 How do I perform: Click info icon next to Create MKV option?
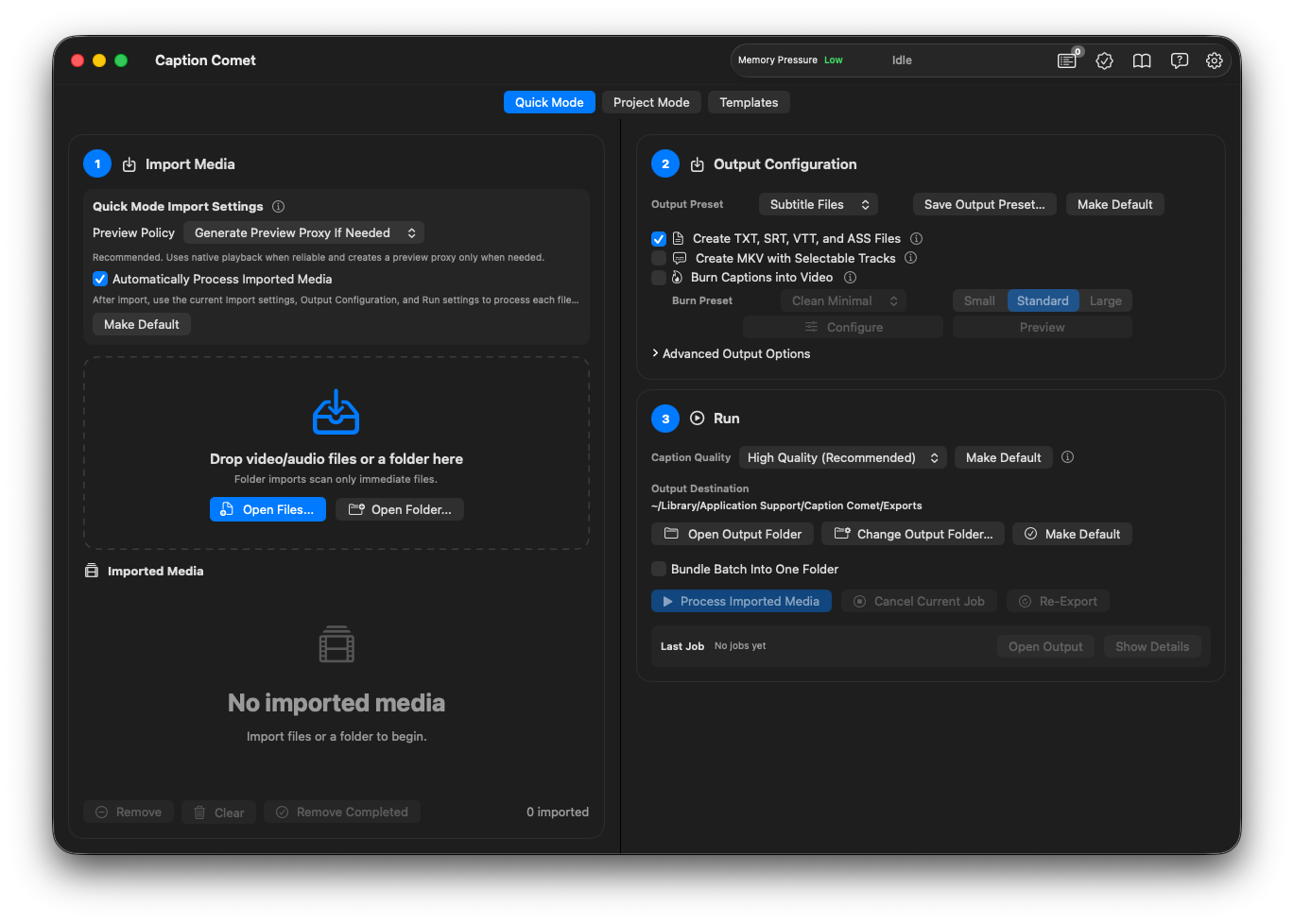[x=910, y=258]
